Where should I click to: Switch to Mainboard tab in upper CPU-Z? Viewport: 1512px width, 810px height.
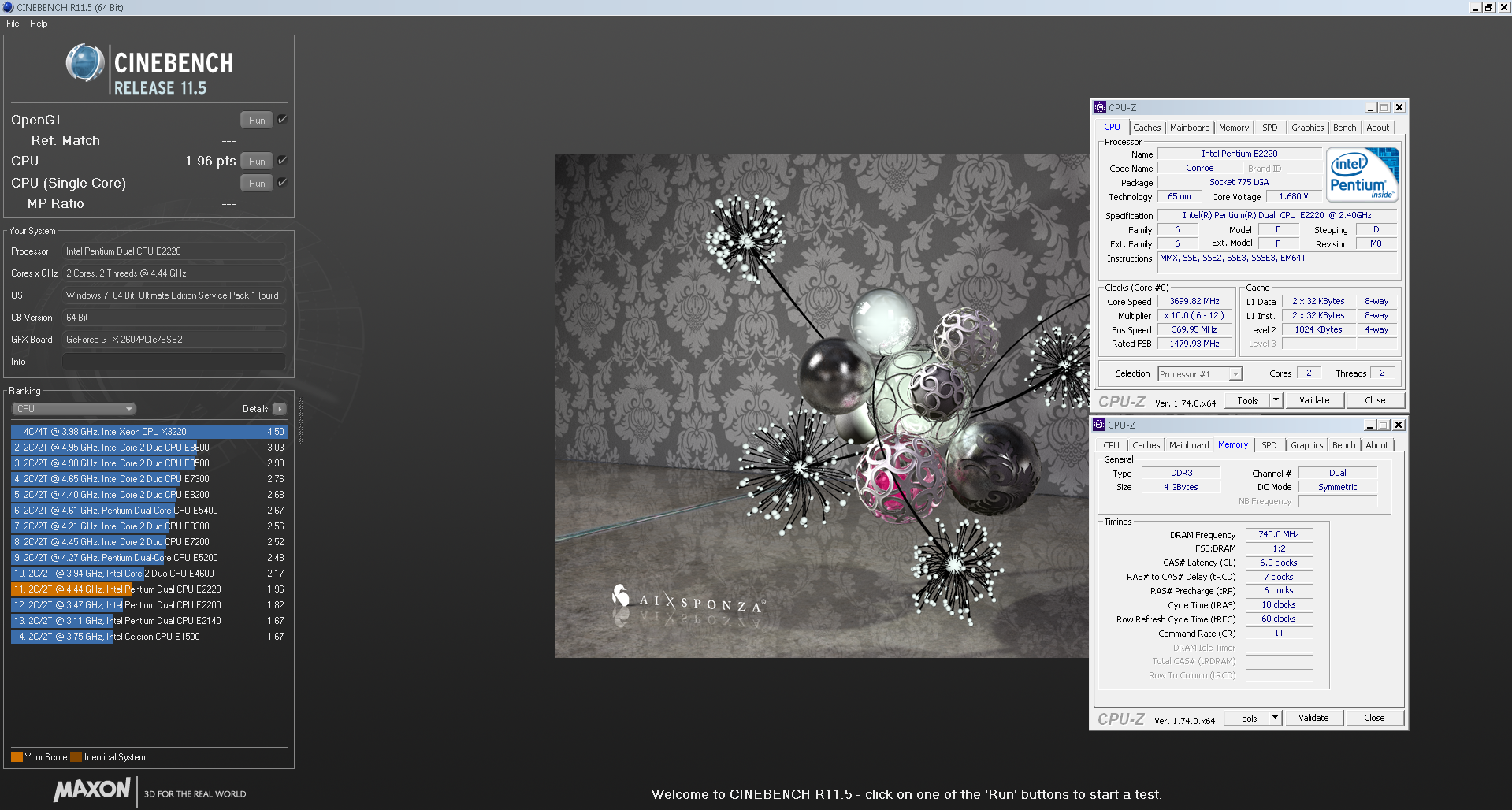click(x=1190, y=128)
